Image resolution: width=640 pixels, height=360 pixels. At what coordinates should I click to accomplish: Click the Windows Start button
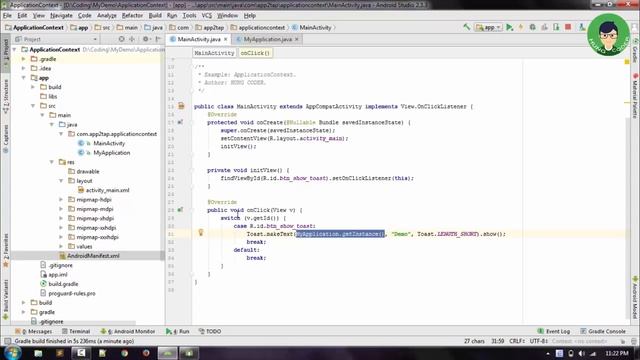[x=12, y=353]
